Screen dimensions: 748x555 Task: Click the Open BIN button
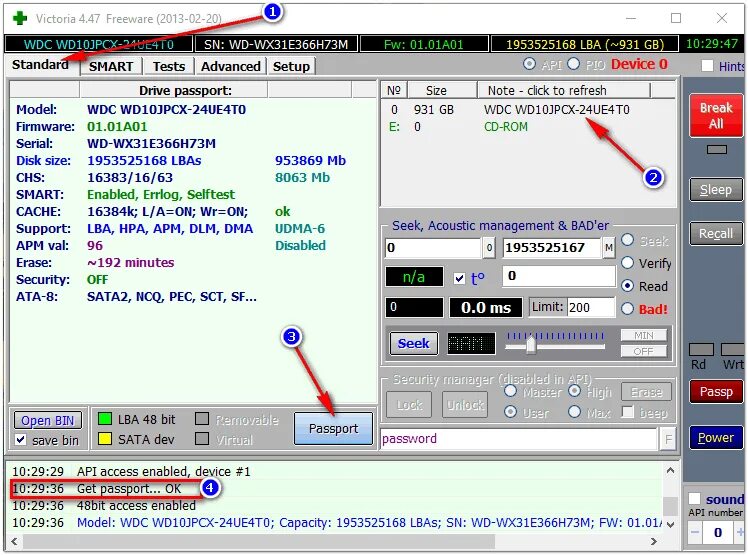point(48,420)
